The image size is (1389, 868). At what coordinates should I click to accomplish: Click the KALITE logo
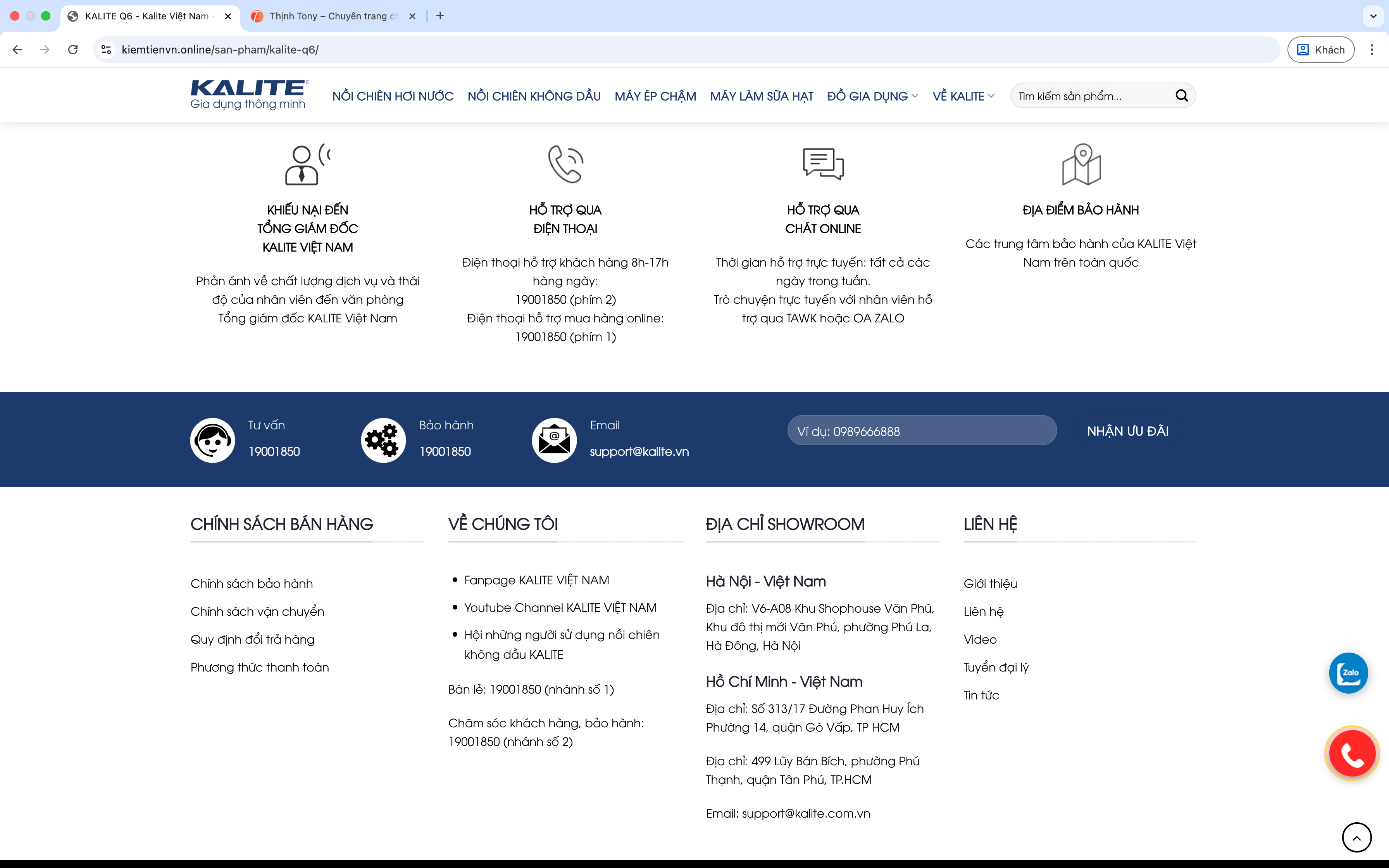tap(248, 94)
